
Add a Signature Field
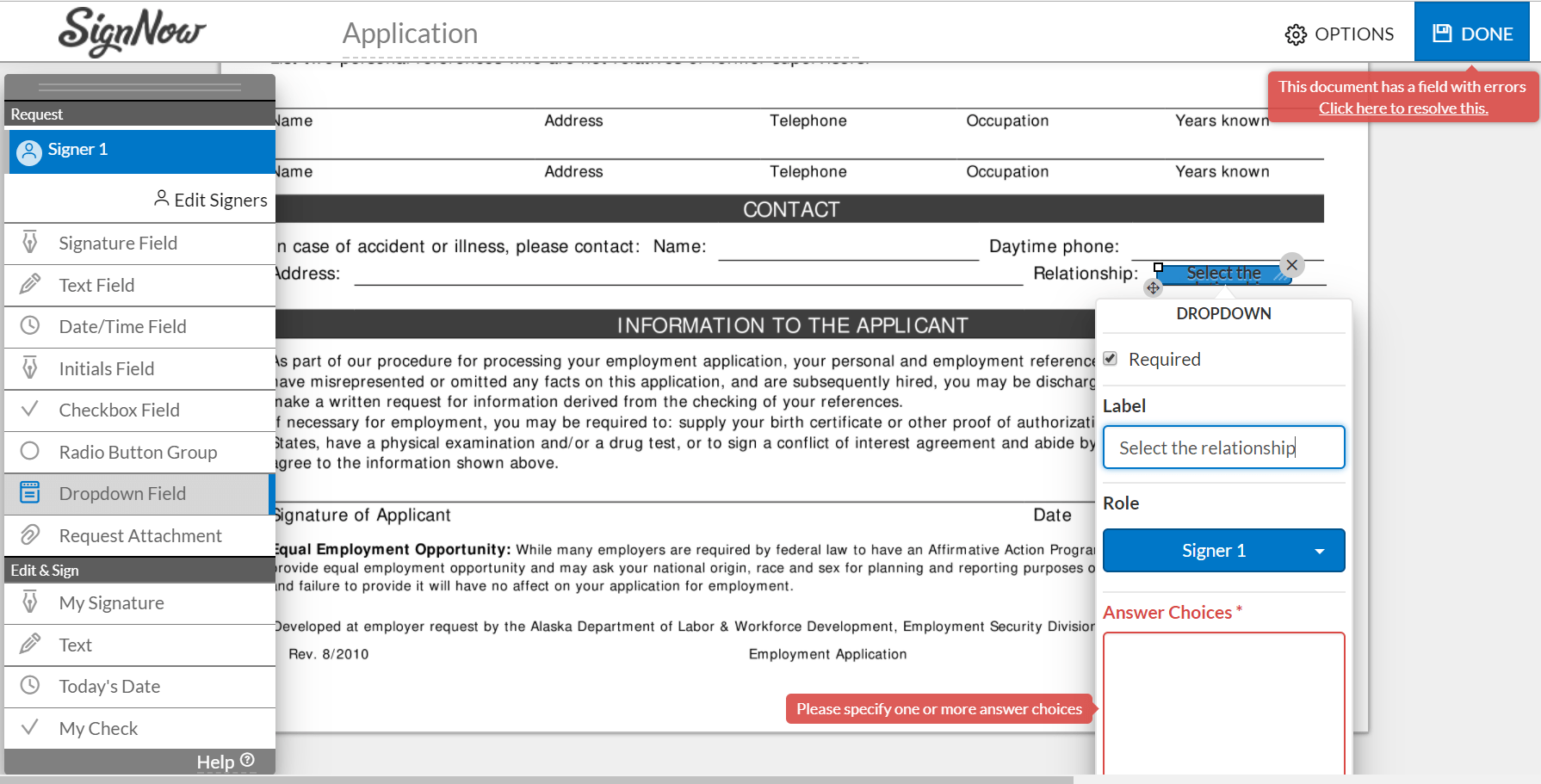click(139, 244)
